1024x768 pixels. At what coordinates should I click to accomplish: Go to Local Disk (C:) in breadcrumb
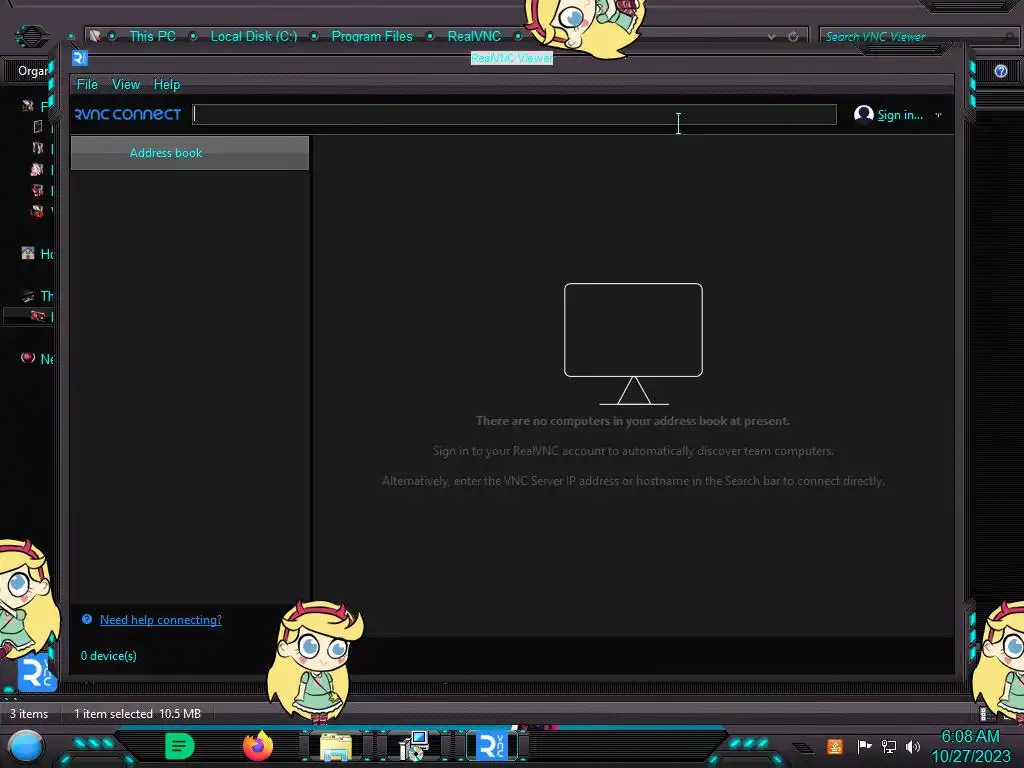point(253,37)
